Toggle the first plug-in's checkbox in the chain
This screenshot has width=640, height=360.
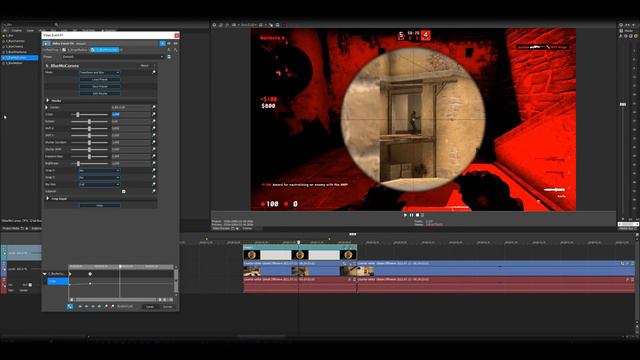(x=64, y=50)
